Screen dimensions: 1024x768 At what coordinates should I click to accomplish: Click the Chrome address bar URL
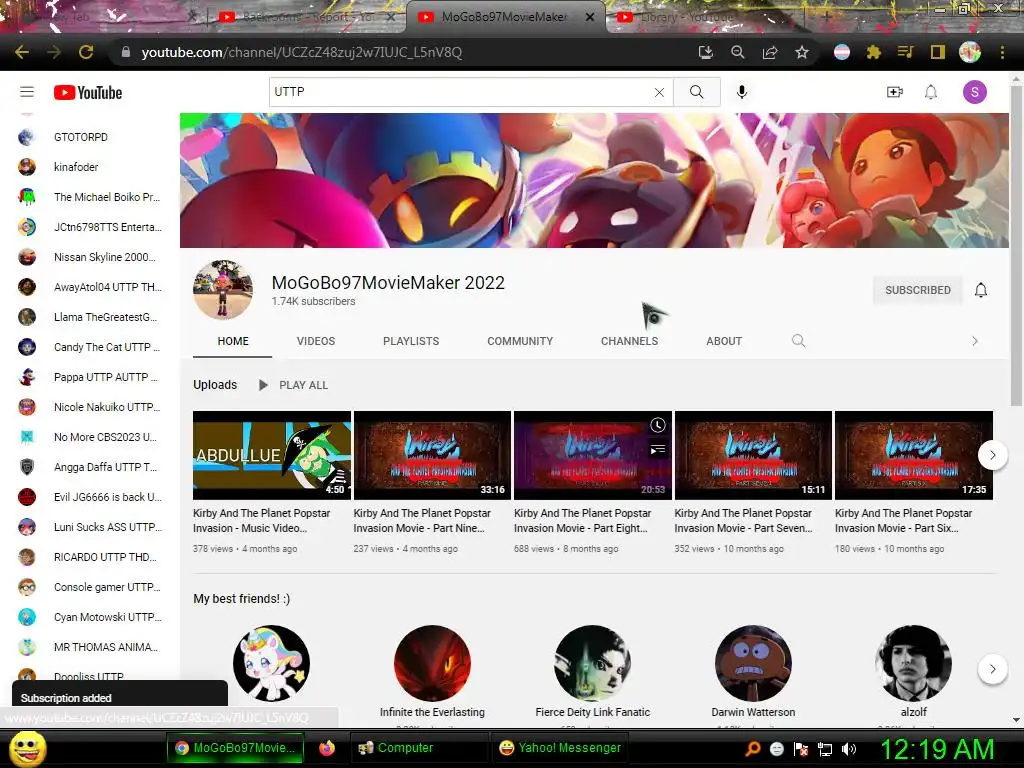302,52
